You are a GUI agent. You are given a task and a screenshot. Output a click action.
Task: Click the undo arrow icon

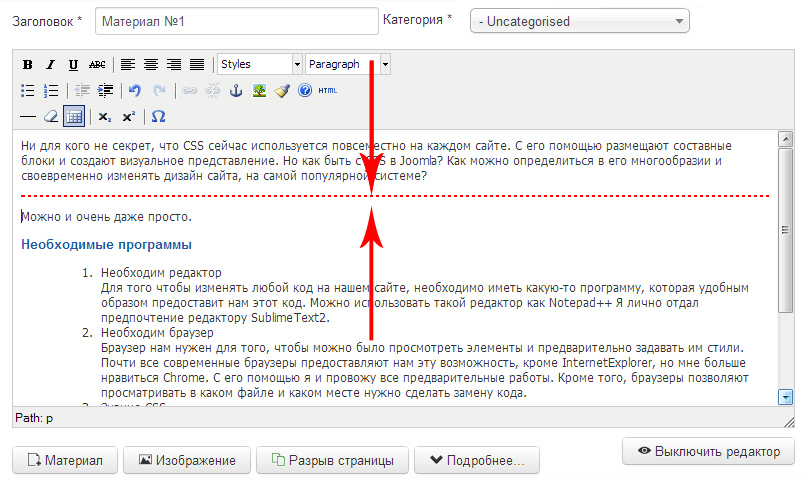pos(135,90)
